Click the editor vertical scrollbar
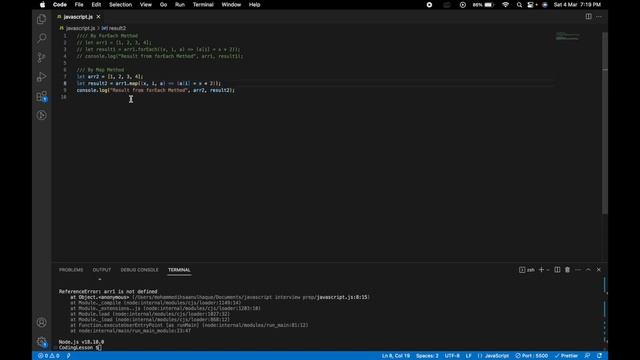Screen dimensions: 640x360 pyautogui.click(x=605, y=123)
